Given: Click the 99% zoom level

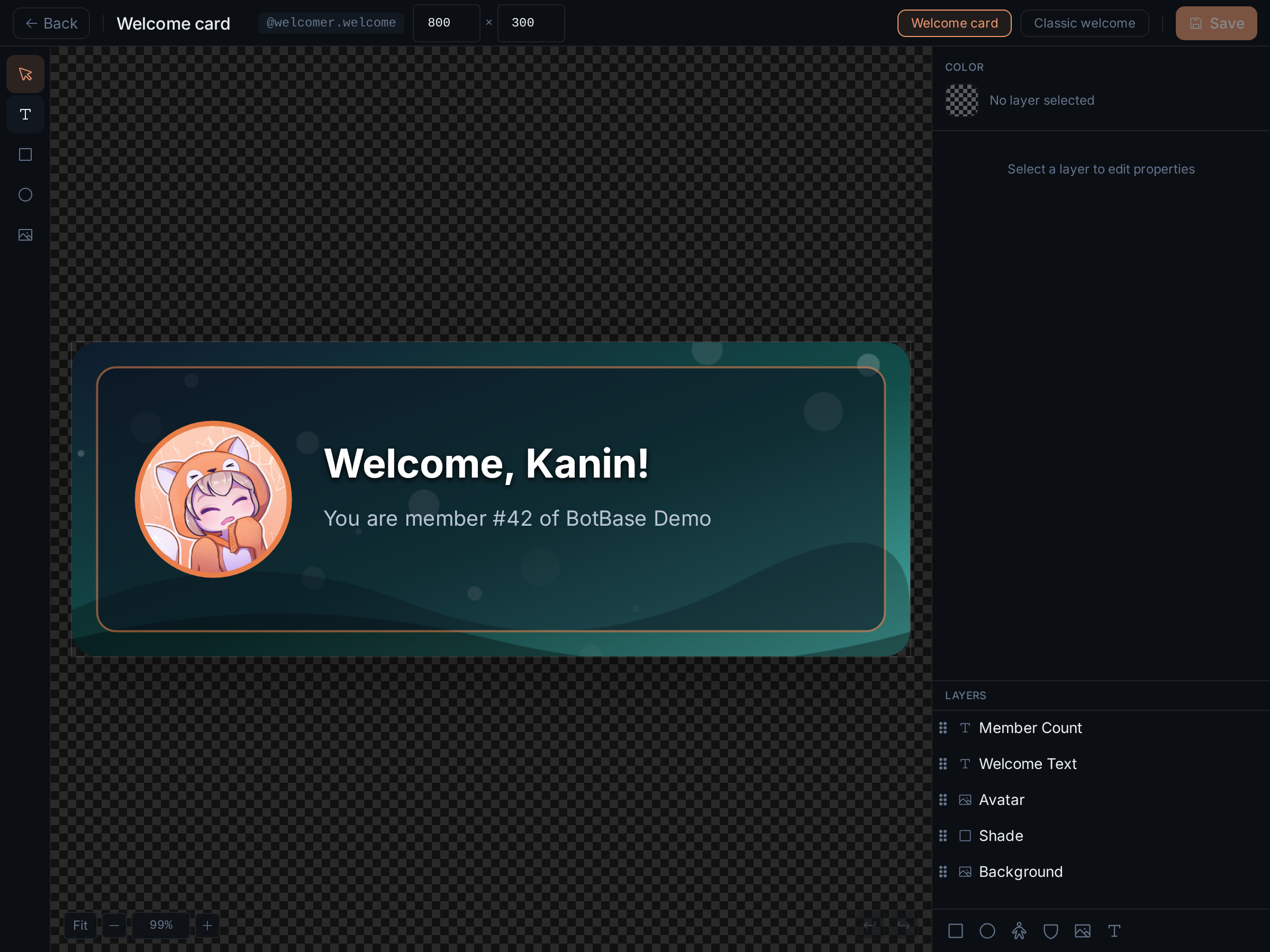Looking at the screenshot, I should (161, 925).
